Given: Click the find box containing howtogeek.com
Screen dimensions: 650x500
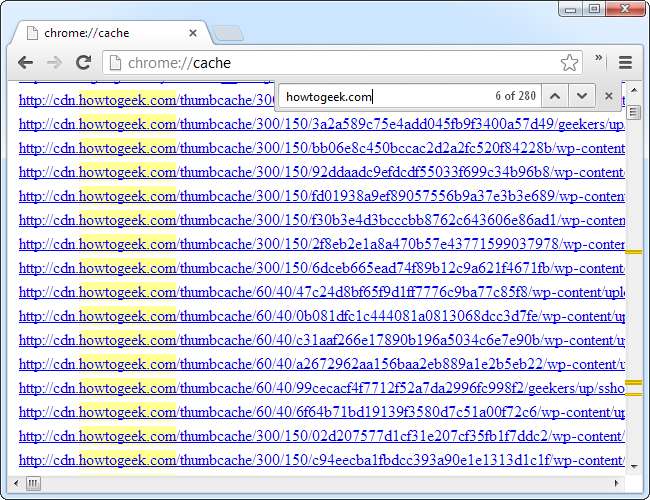Looking at the screenshot, I should (x=380, y=97).
